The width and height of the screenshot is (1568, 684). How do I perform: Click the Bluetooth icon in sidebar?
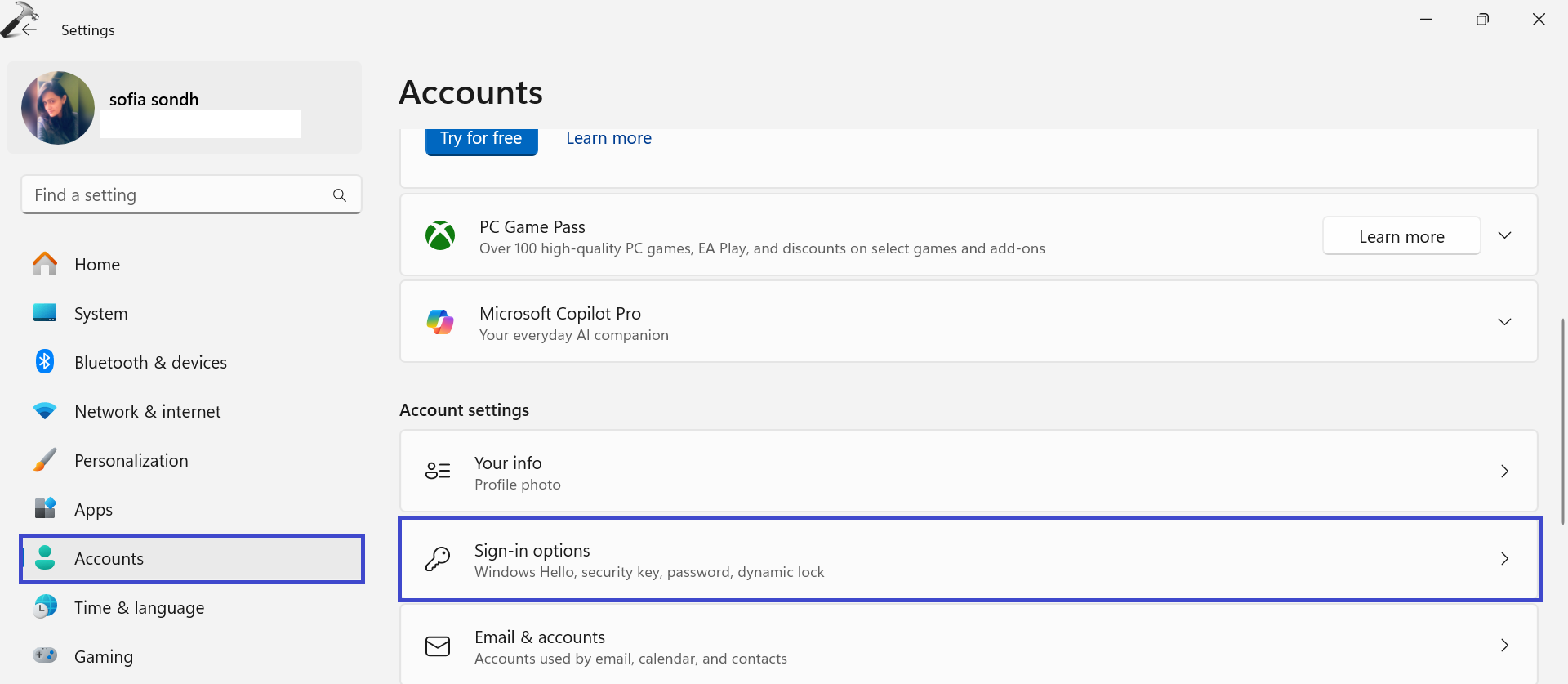point(45,362)
